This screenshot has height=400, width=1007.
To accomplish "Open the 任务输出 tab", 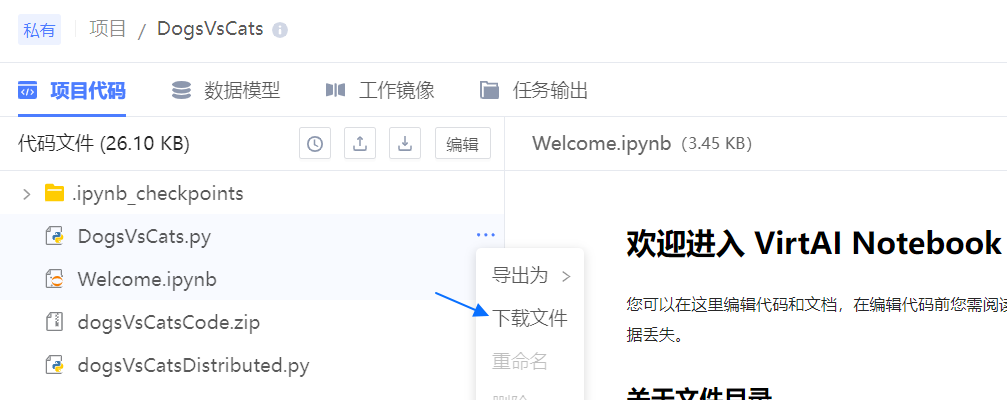I will pos(534,91).
